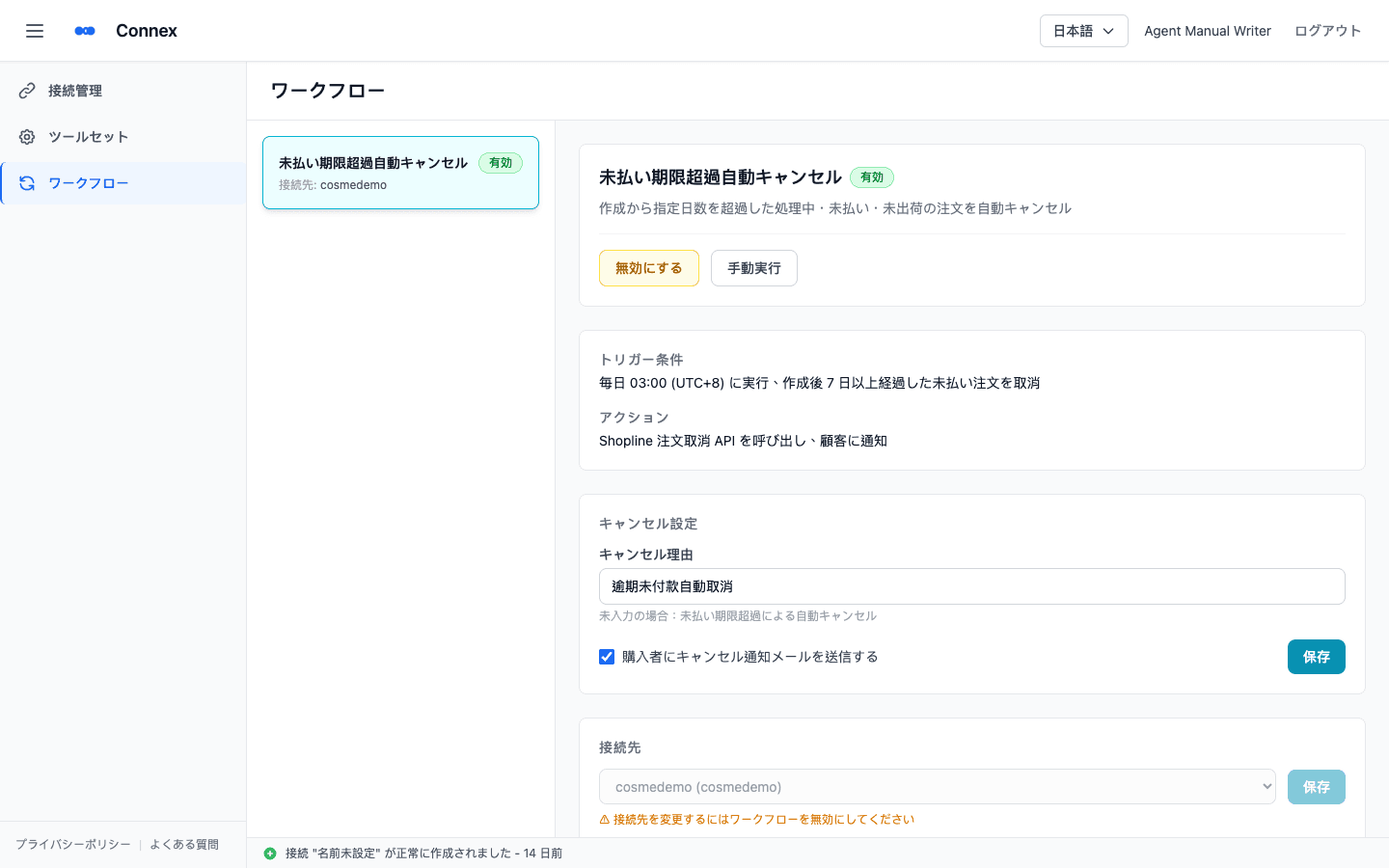
Task: Open the プライバシーポリシー link
Action: 73,845
